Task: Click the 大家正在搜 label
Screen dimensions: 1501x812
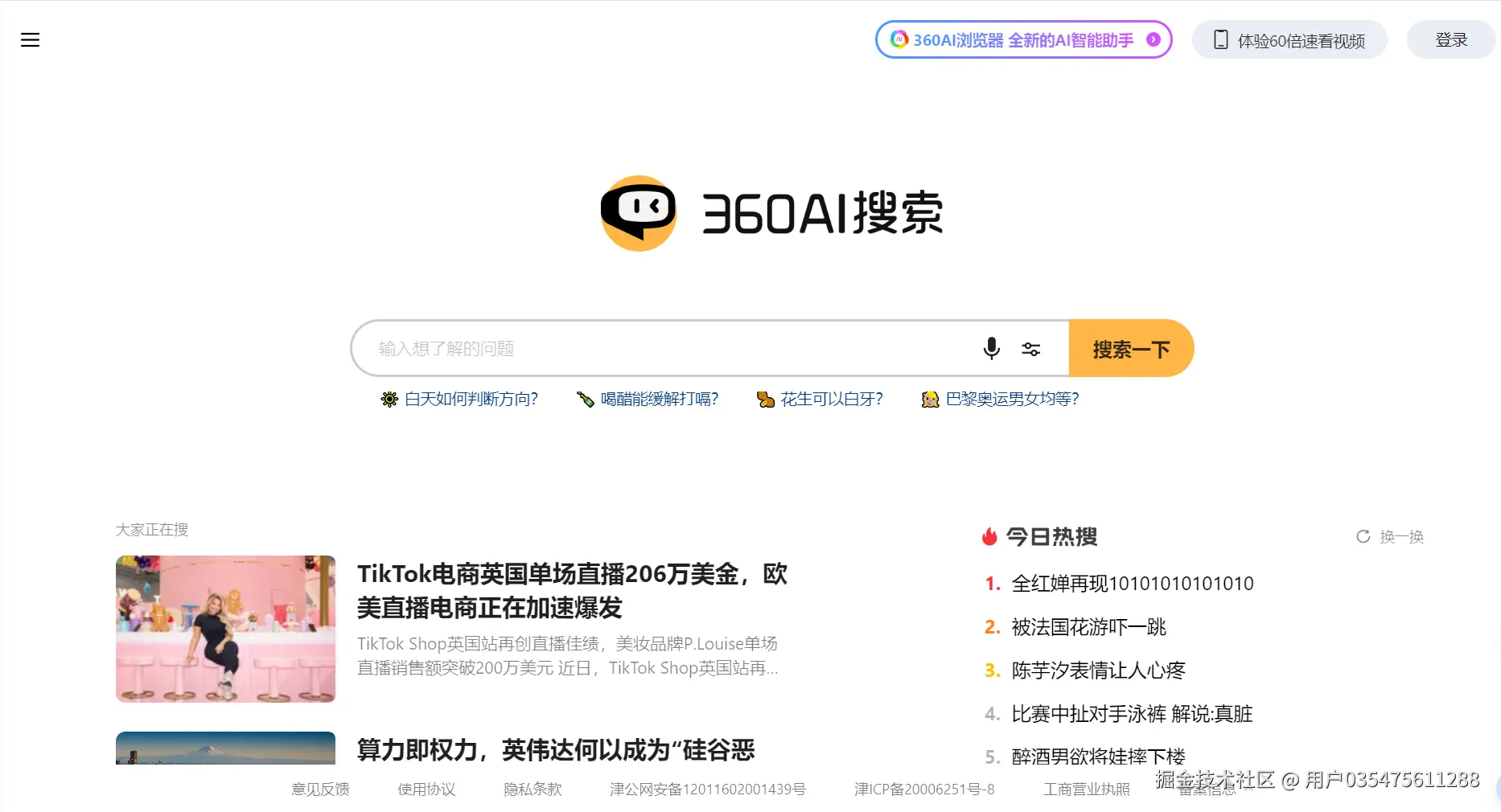Action: [152, 530]
